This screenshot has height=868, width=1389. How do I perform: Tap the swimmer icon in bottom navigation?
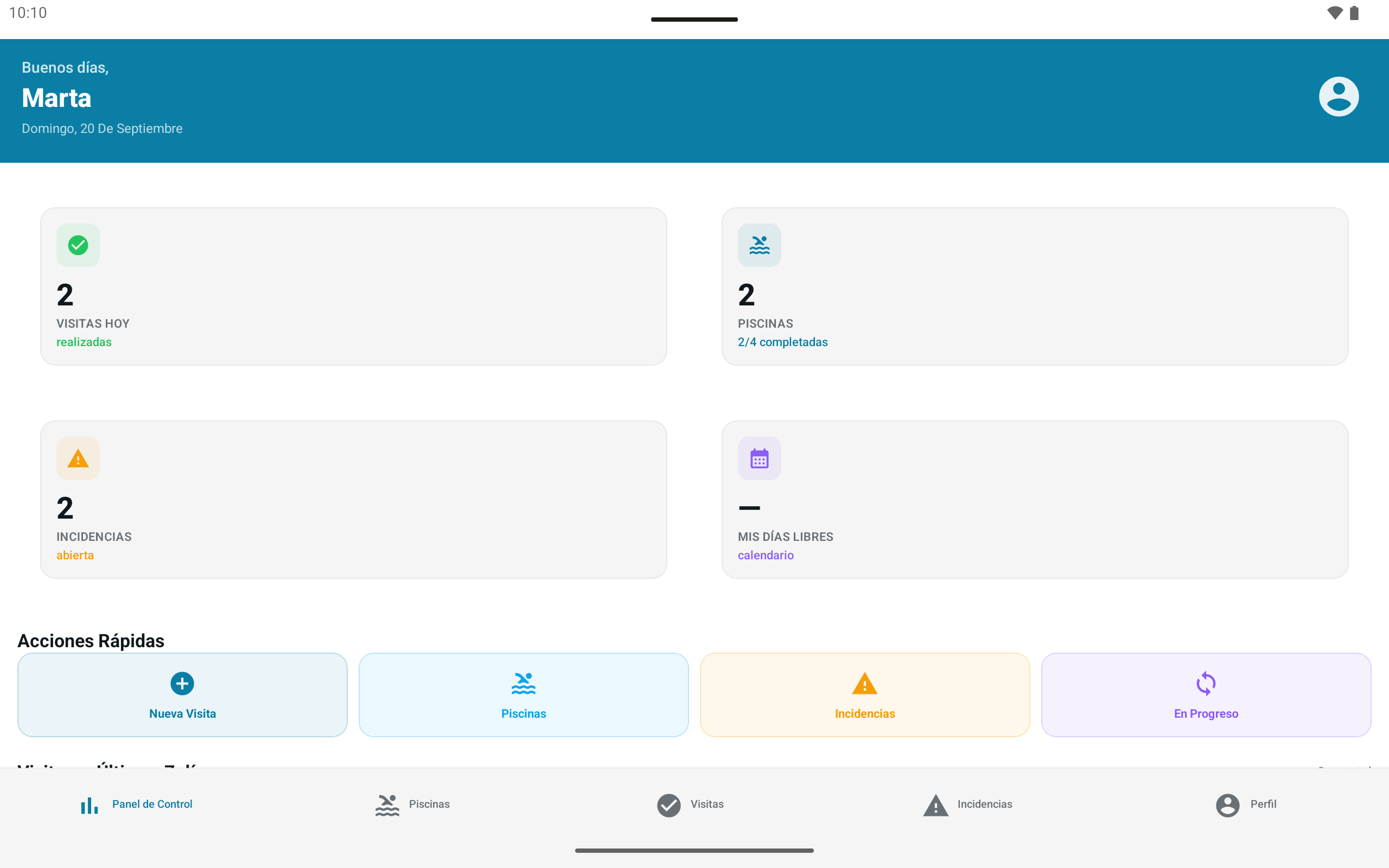click(x=387, y=805)
